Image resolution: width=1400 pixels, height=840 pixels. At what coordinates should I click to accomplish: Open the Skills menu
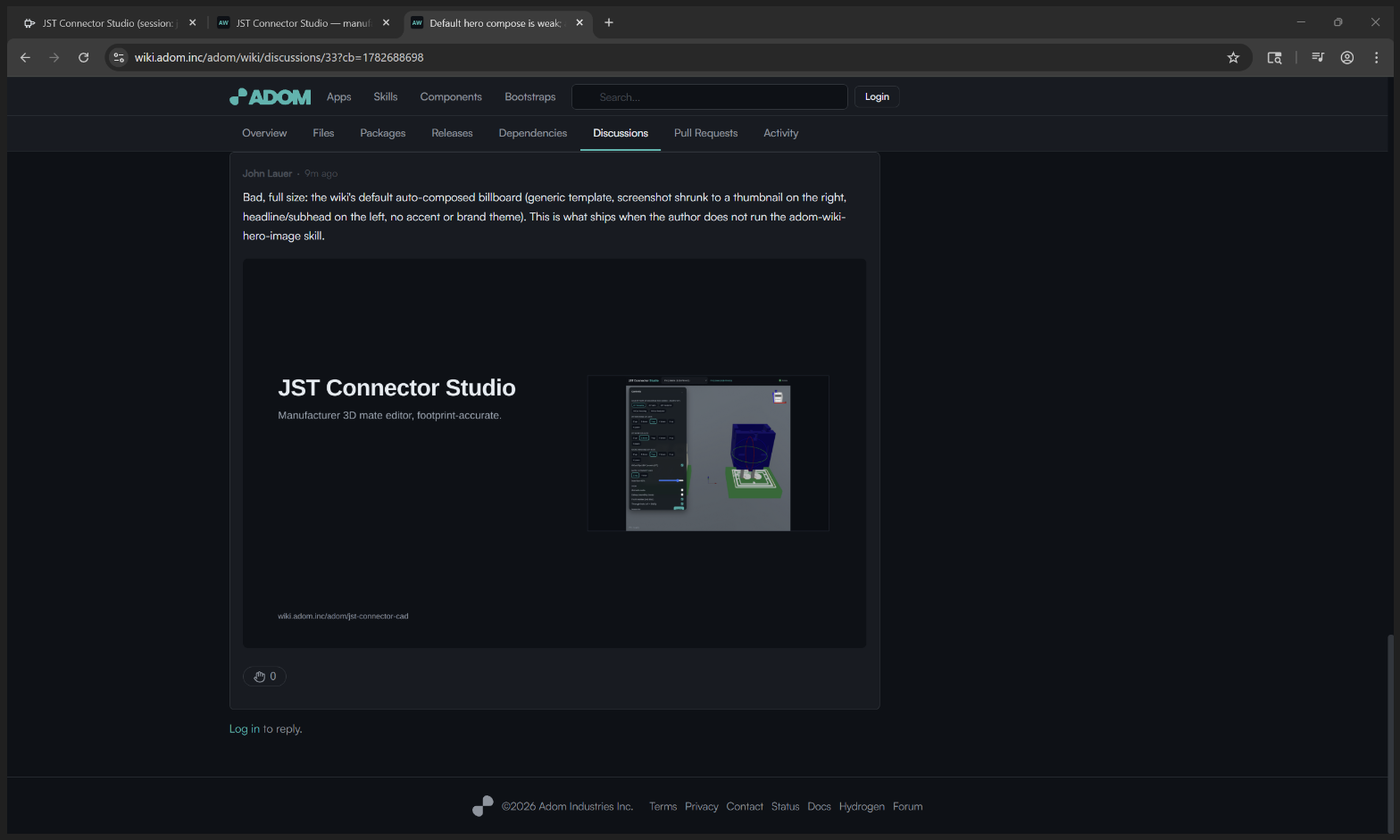tap(385, 97)
